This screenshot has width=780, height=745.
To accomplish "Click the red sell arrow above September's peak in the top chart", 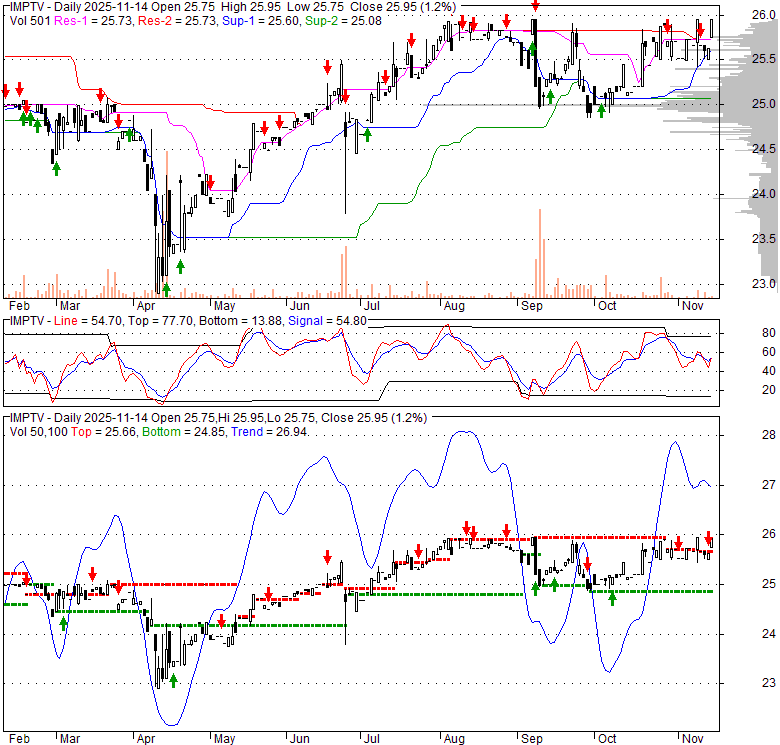I will pos(536,5).
